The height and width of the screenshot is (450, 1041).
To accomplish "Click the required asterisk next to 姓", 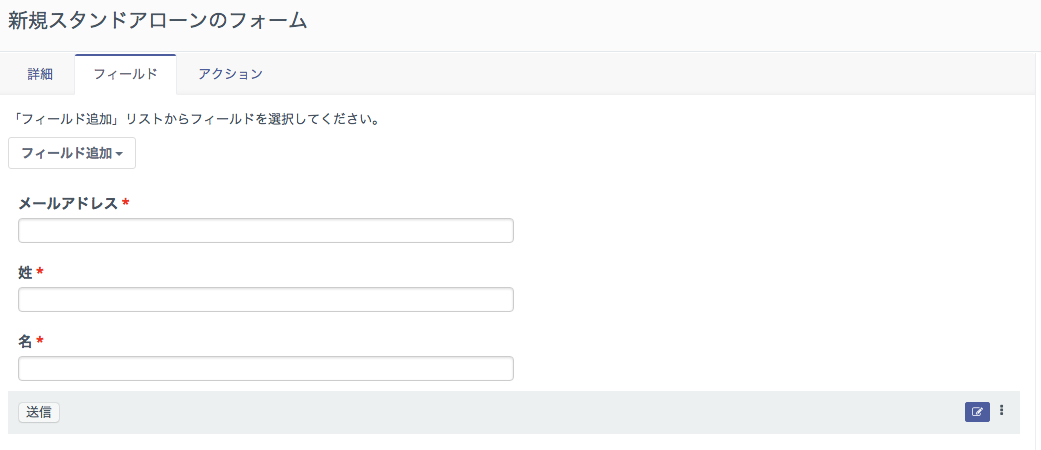I will pos(40,272).
